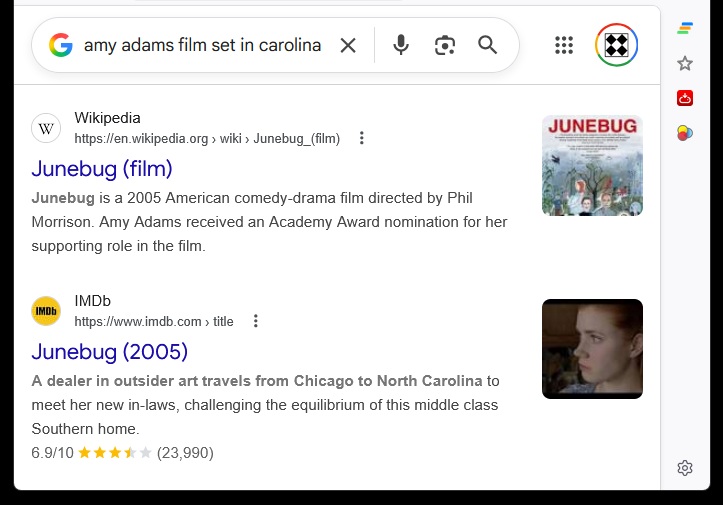The image size is (723, 505).
Task: Open sidebar settings gear
Action: pos(685,468)
